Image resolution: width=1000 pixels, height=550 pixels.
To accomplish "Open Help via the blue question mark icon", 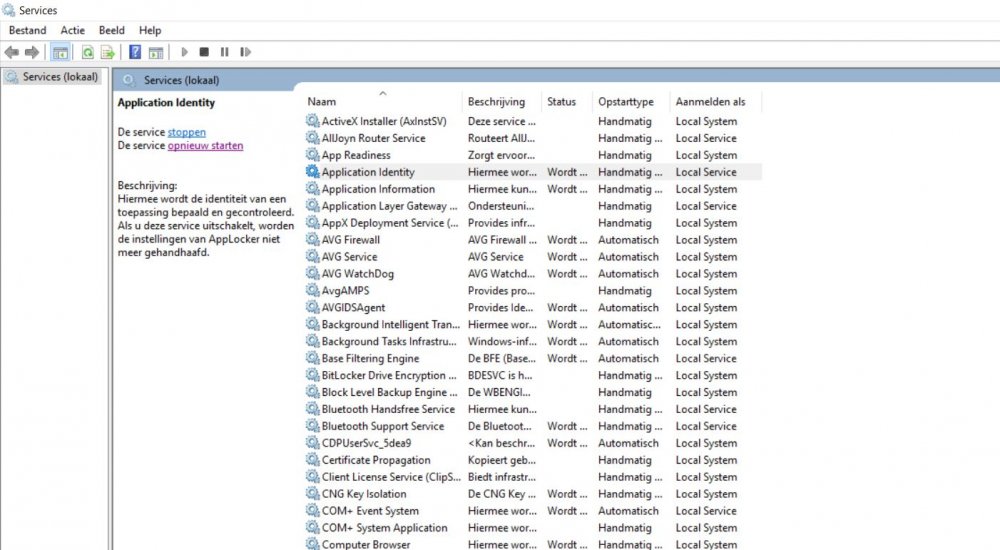I will coord(135,52).
